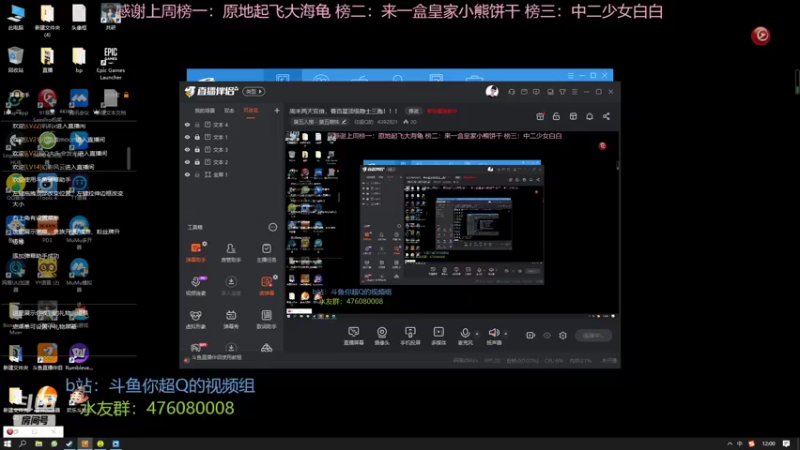This screenshot has width=800, height=450.
Task: Open the 虚拟形象 virtual avatar tool
Action: pos(196,319)
